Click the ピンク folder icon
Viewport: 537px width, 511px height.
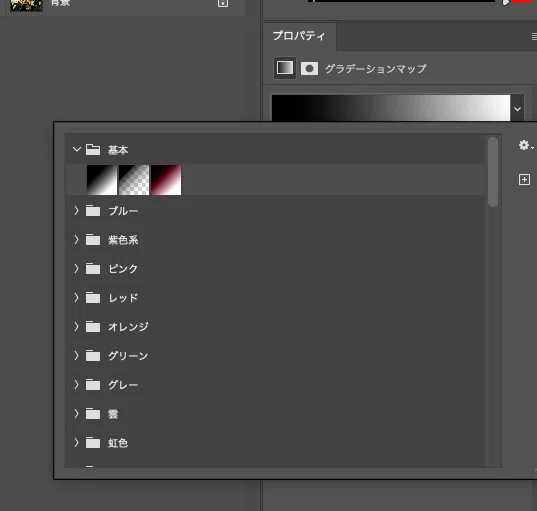93,269
